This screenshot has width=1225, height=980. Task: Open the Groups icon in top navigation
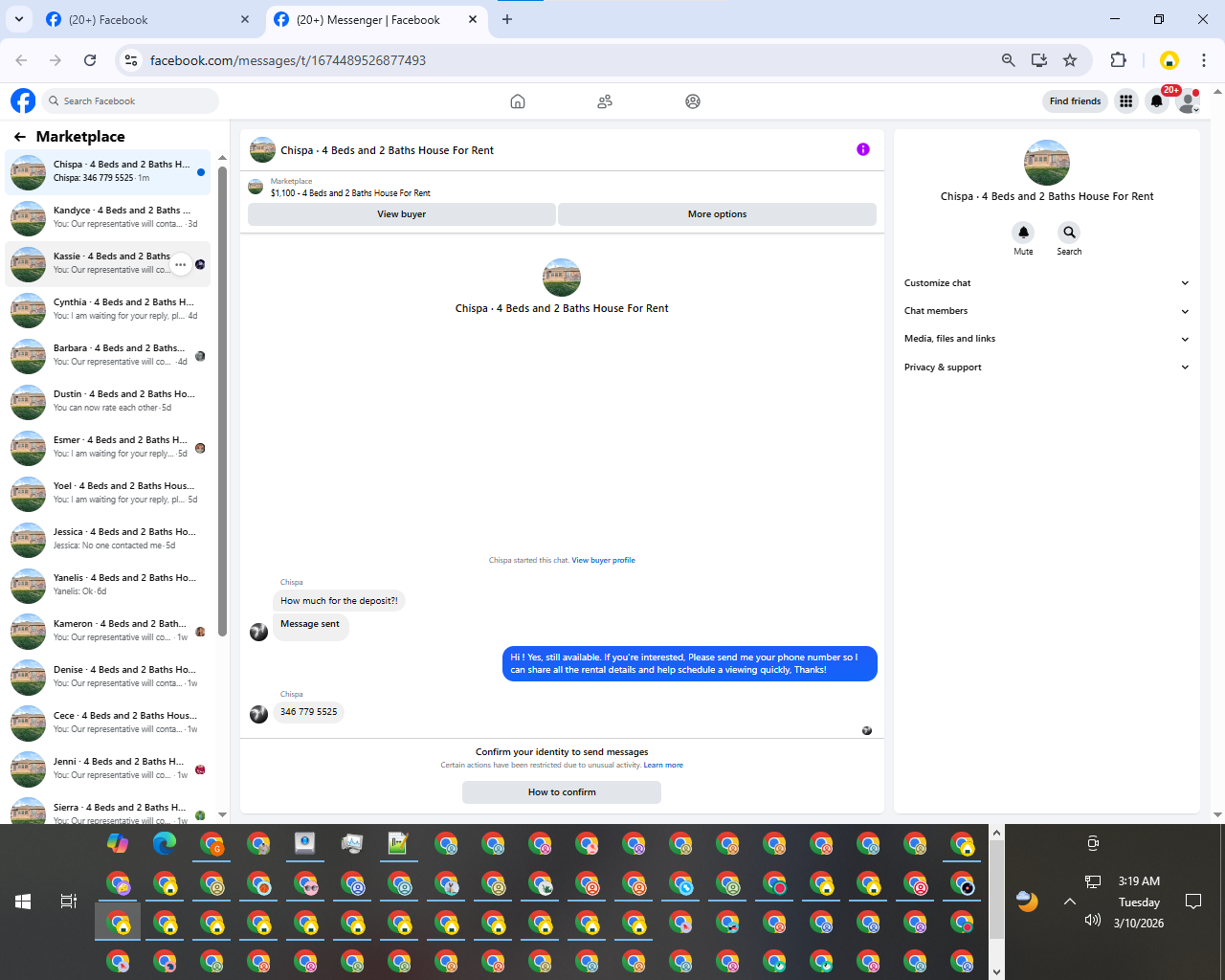pos(693,101)
